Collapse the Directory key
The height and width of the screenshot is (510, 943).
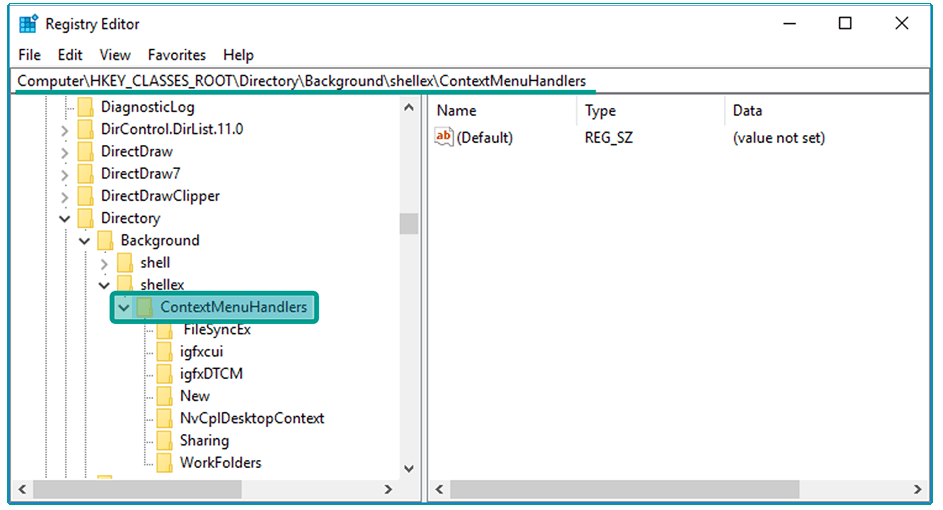point(65,219)
